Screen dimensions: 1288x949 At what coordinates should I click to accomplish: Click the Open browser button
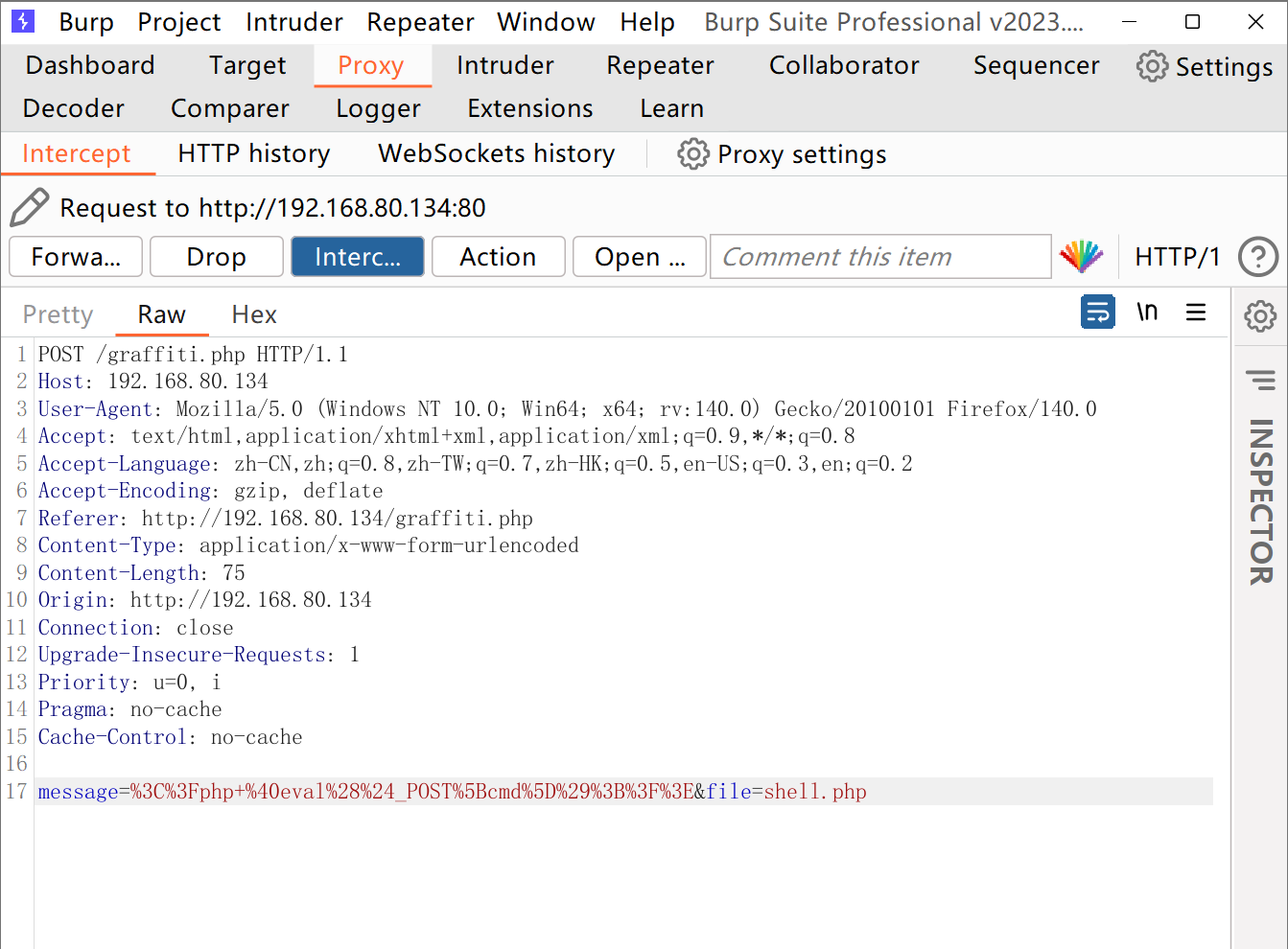[640, 257]
